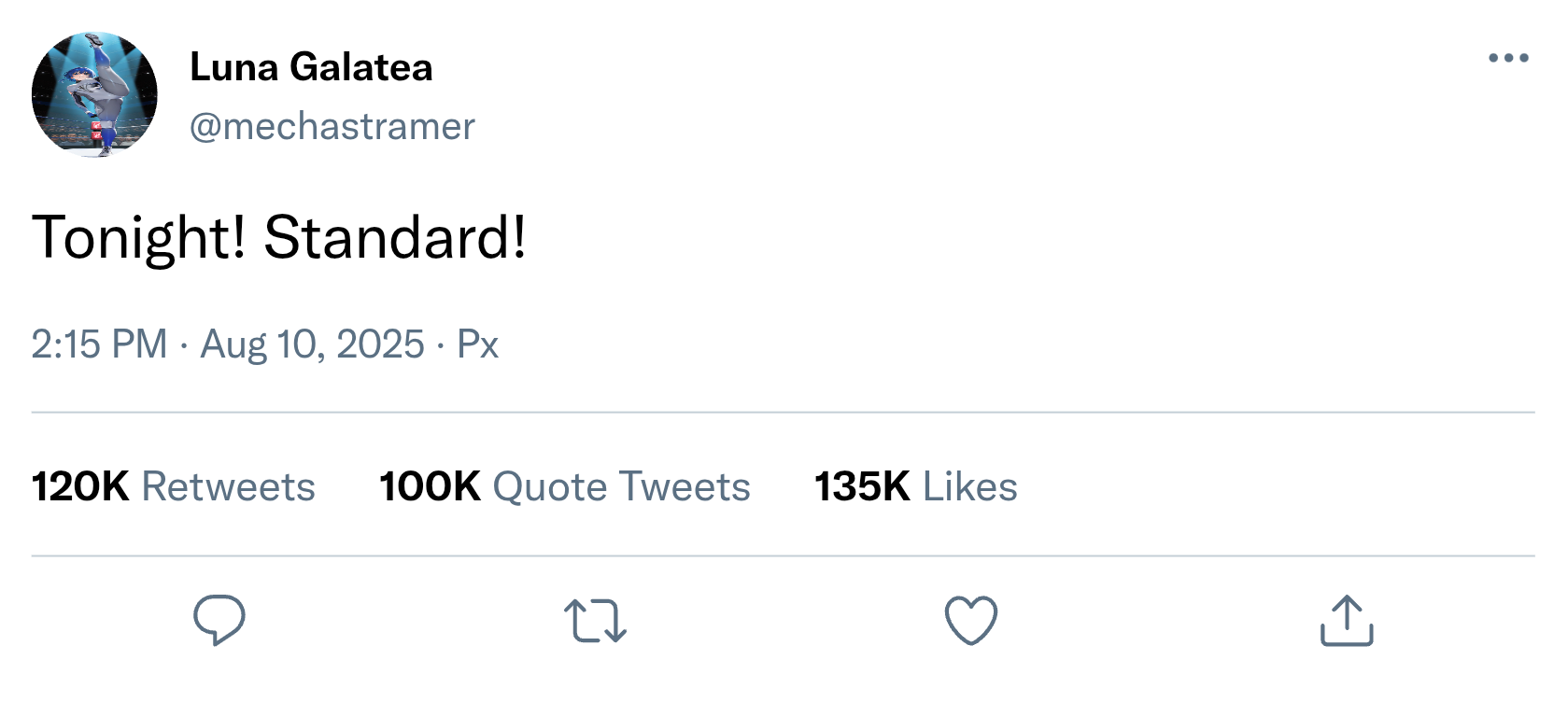Image resolution: width=1568 pixels, height=716 pixels.
Task: Open Luna Galatea's profile picture
Action: pyautogui.click(x=94, y=94)
